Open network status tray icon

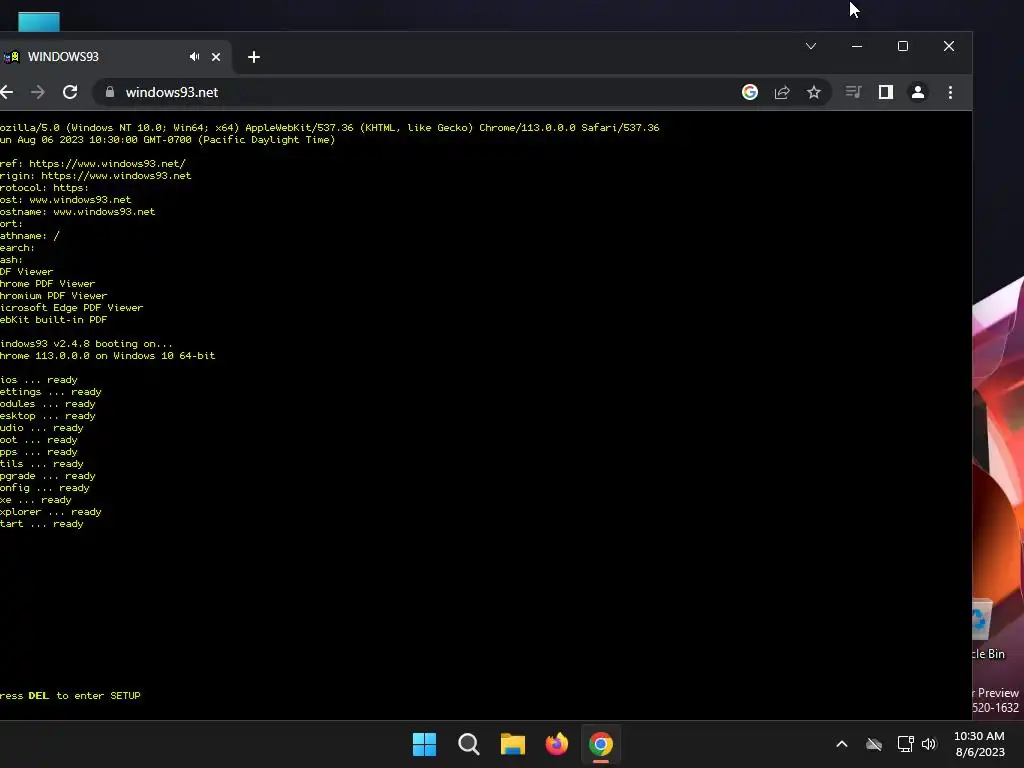pyautogui.click(x=905, y=744)
